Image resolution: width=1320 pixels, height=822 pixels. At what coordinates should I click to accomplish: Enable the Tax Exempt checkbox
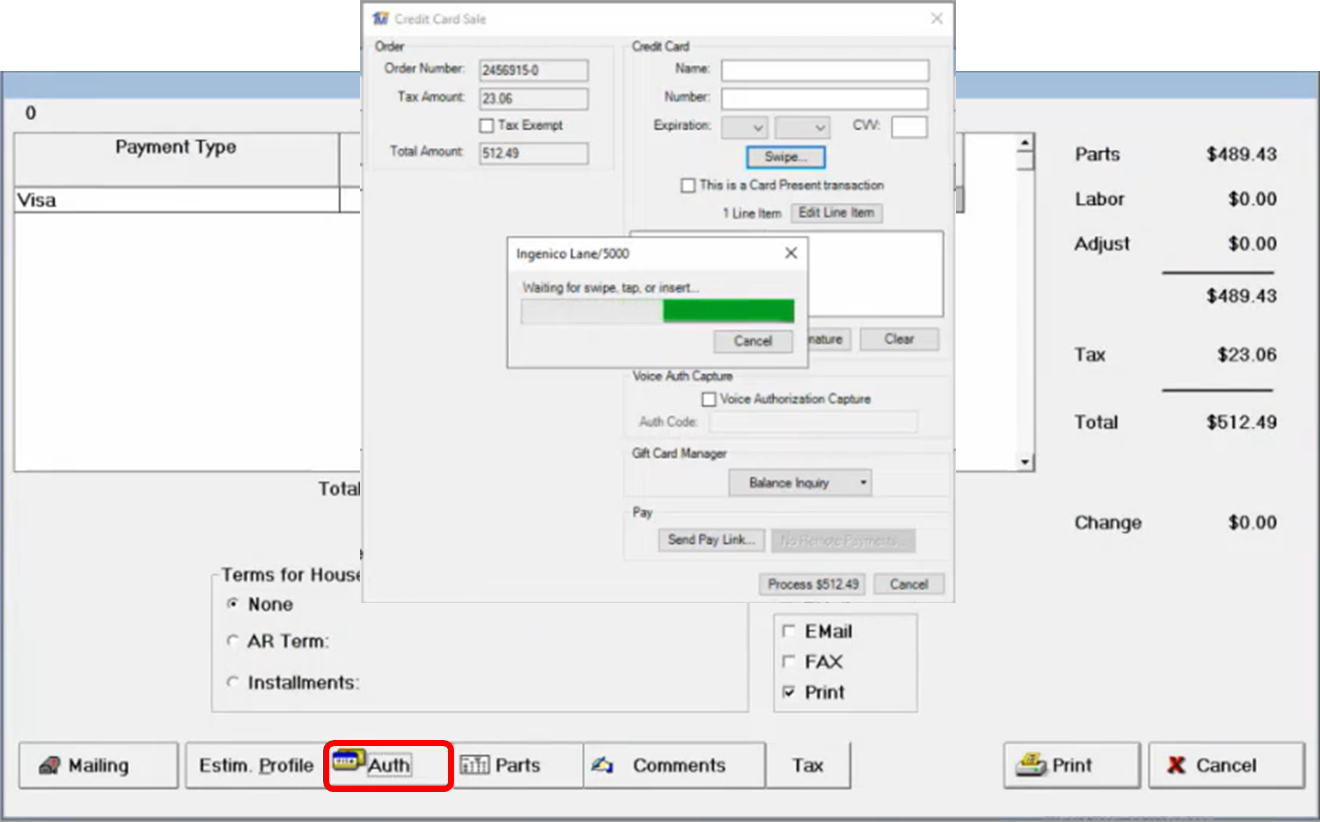click(x=487, y=125)
